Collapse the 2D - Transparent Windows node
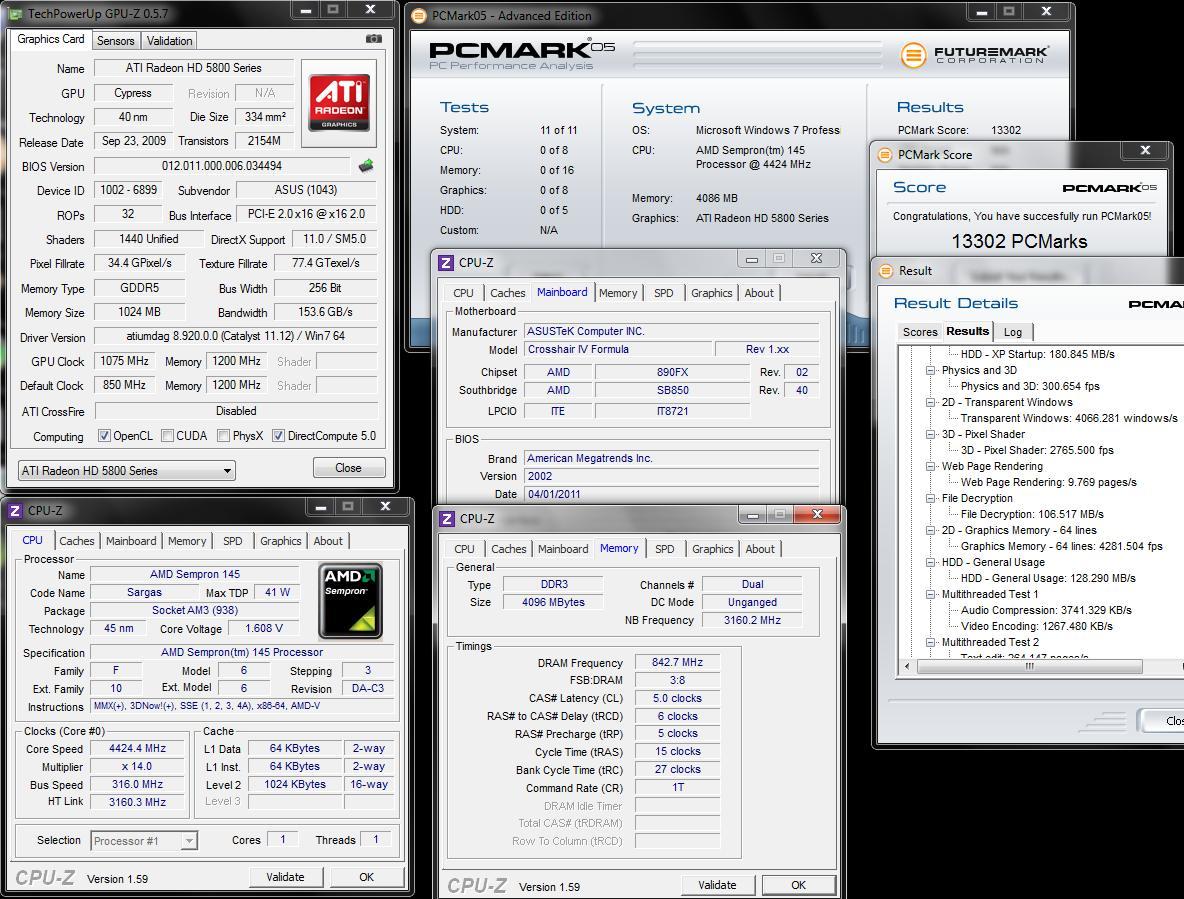Viewport: 1184px width, 899px height. 931,402
